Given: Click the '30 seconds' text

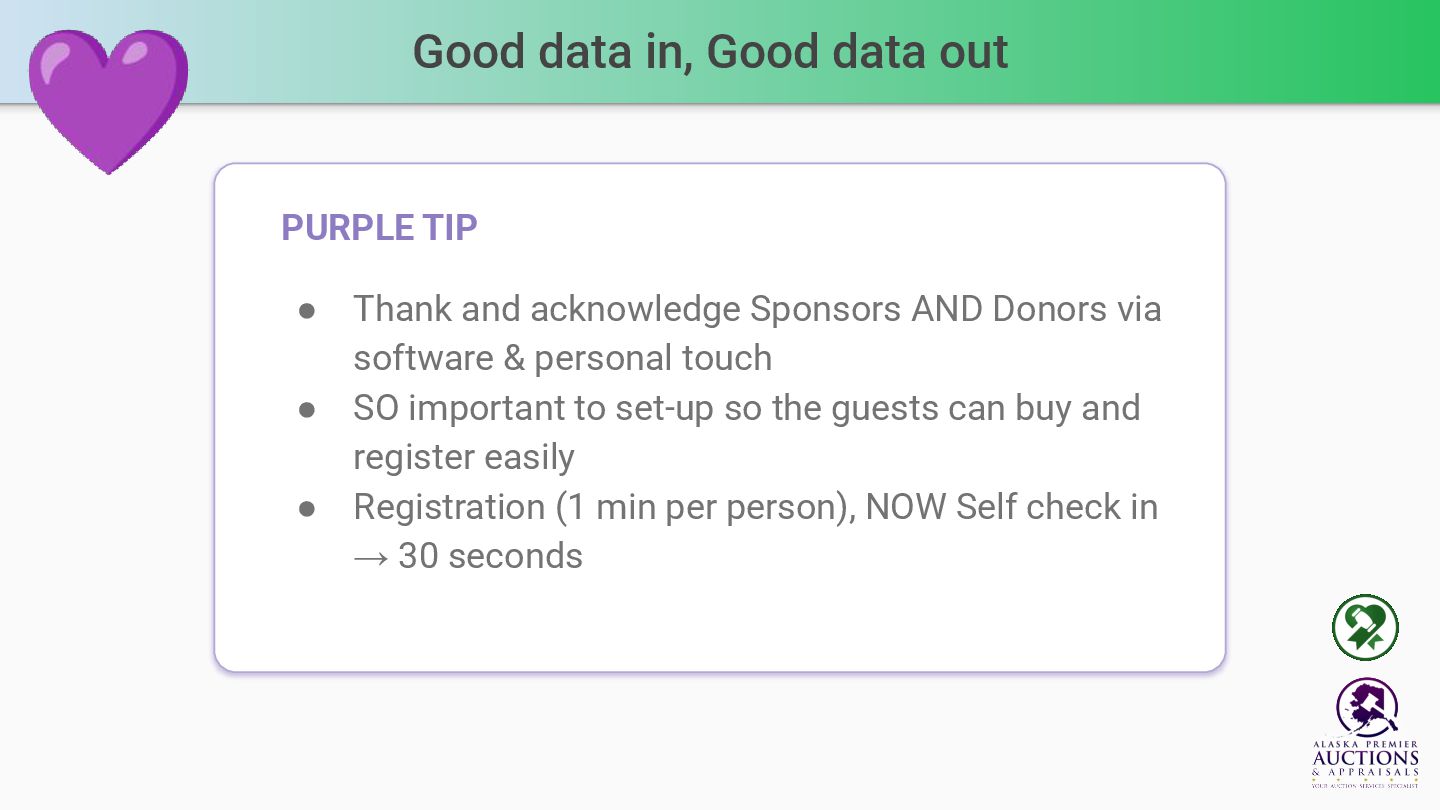Looking at the screenshot, I should pos(490,556).
